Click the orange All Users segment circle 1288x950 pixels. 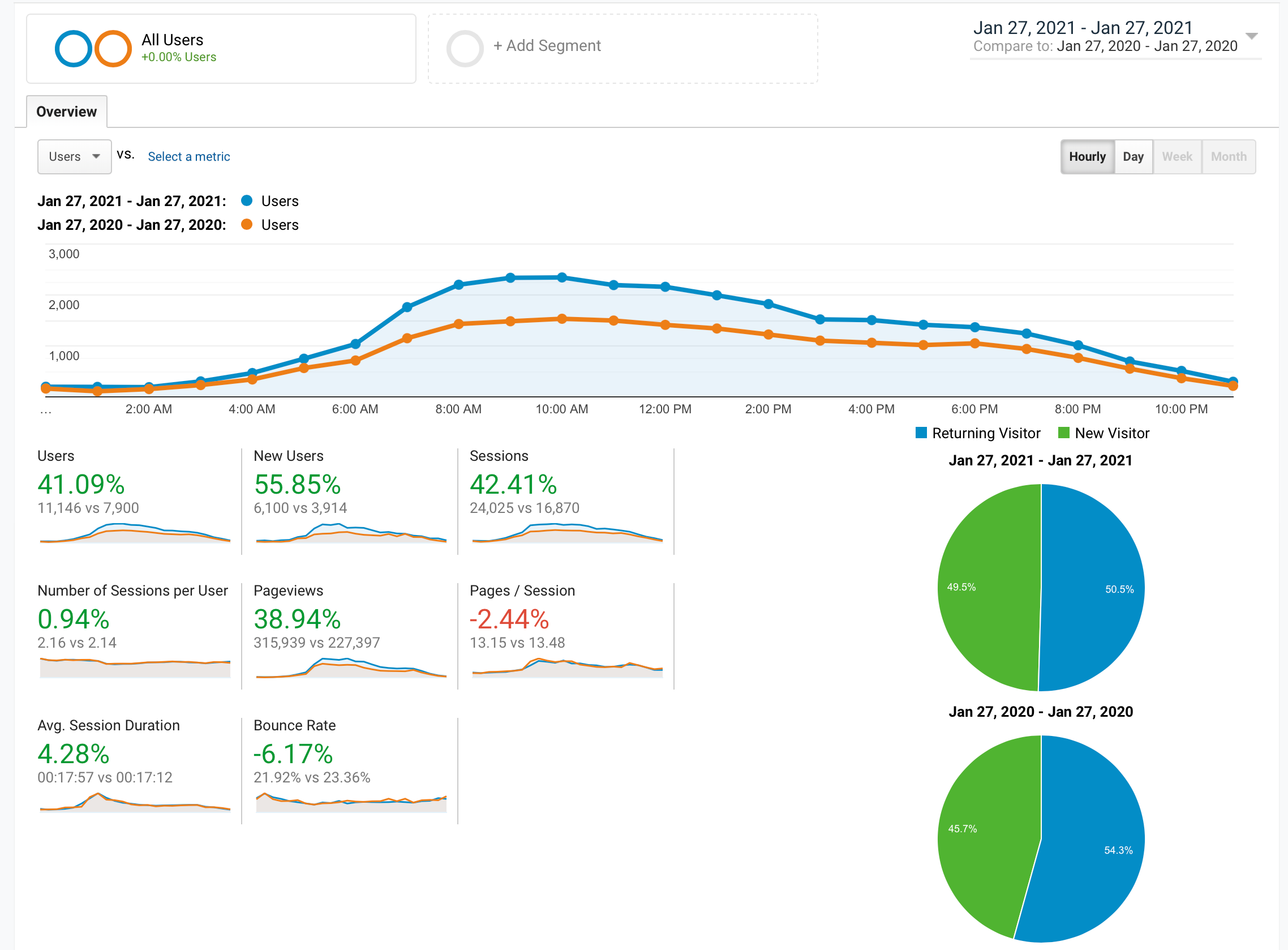click(113, 48)
